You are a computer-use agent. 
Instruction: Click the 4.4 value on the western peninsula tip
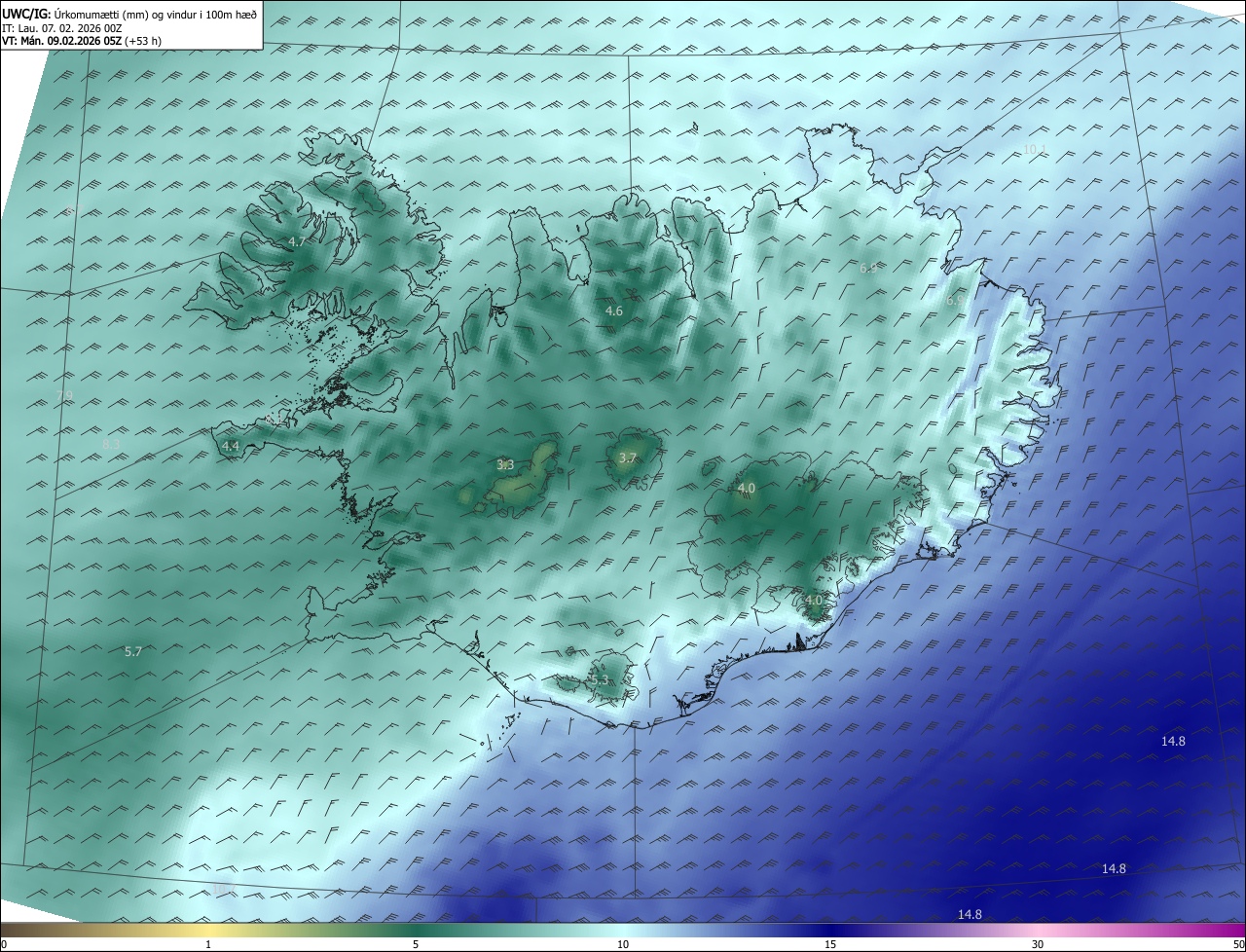pos(231,446)
